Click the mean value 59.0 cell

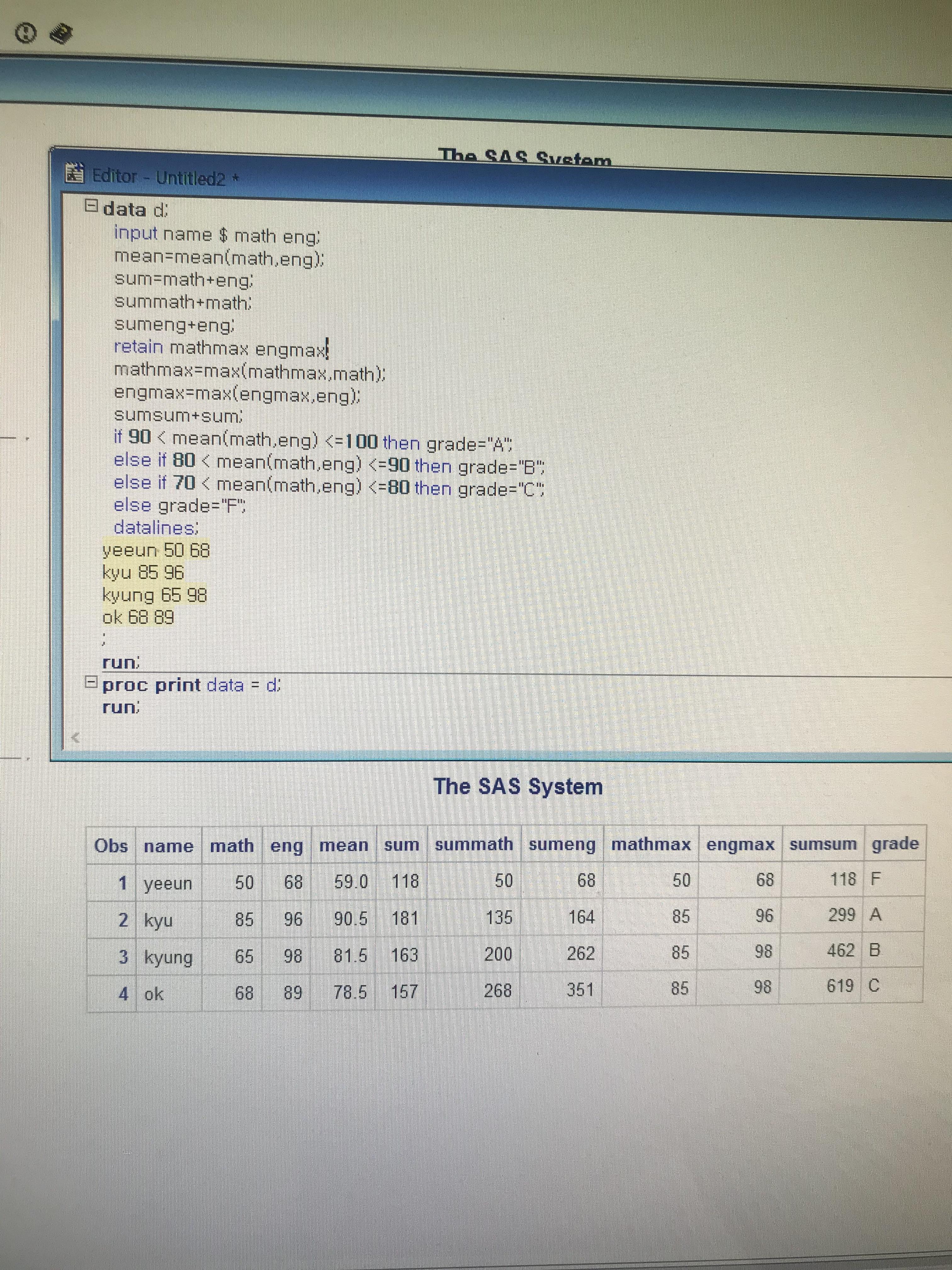click(x=351, y=881)
